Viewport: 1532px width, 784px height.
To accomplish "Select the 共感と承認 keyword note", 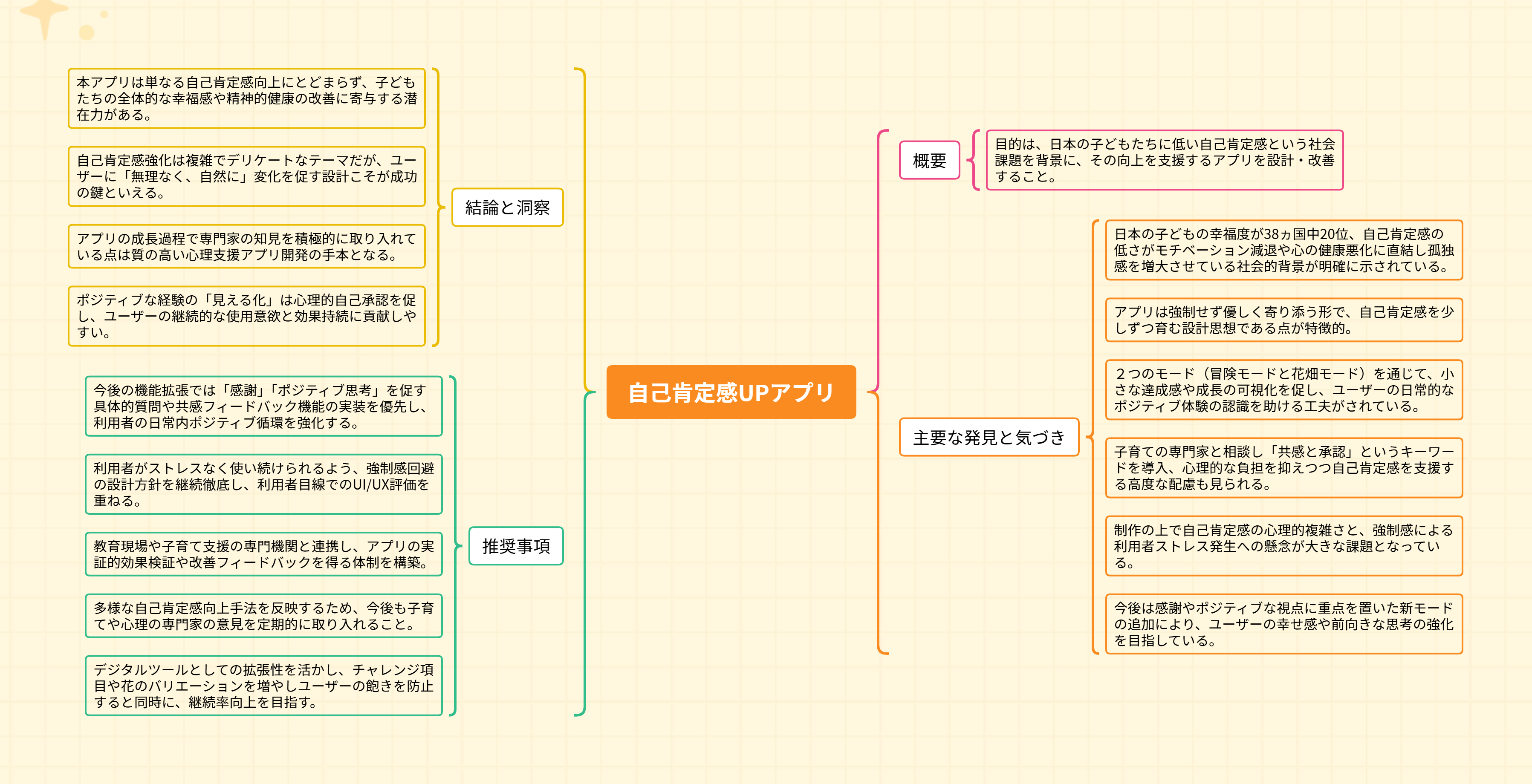I will tap(1283, 467).
